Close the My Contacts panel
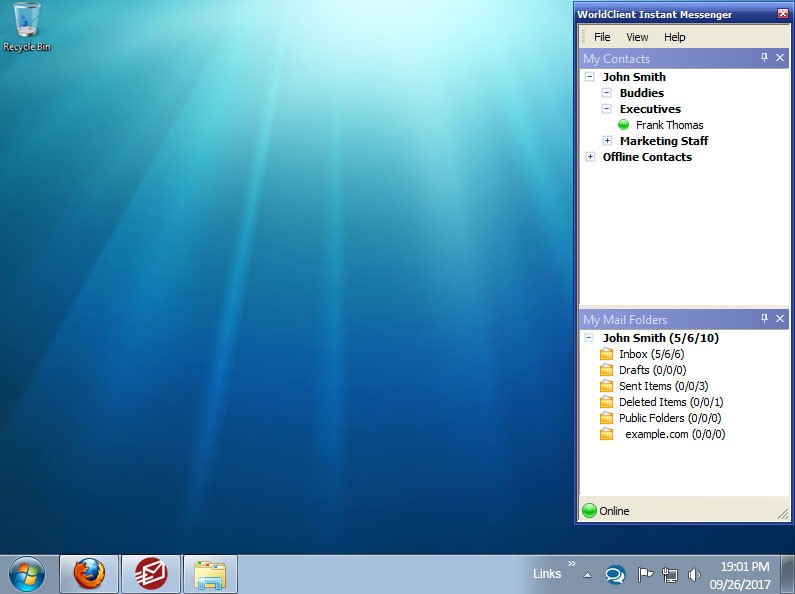 point(780,58)
